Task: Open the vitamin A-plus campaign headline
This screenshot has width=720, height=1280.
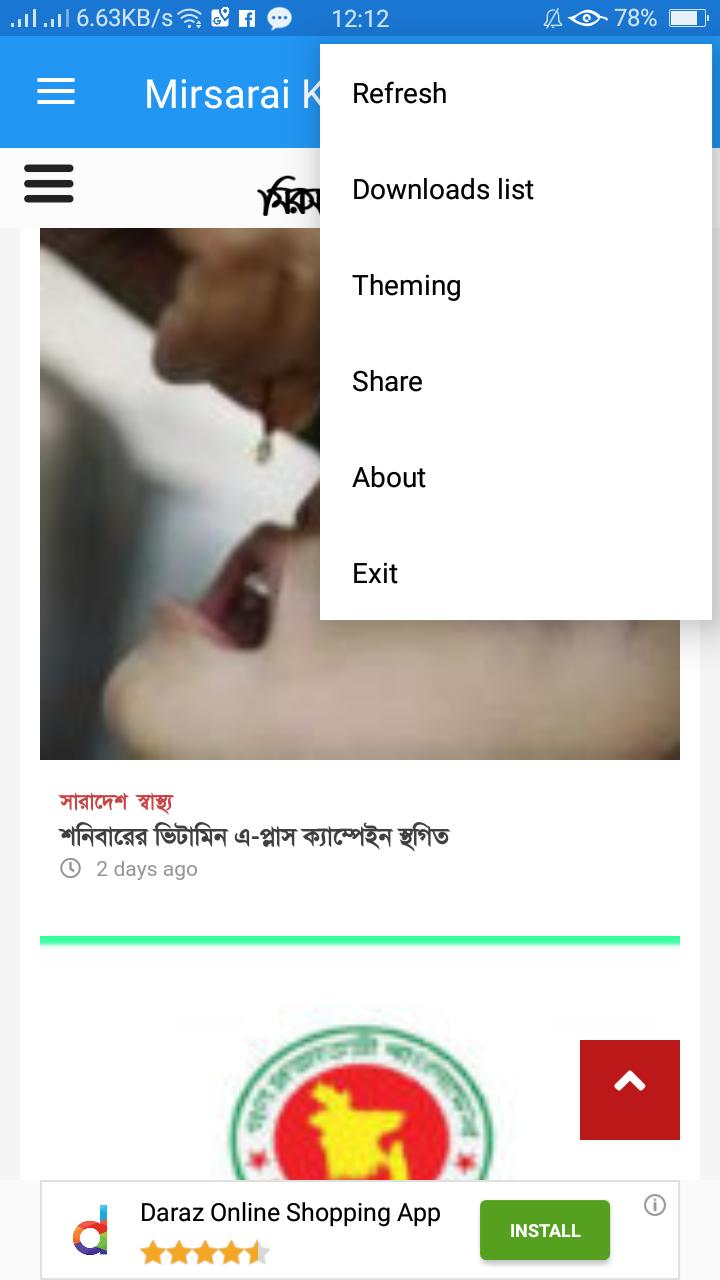Action: click(254, 835)
